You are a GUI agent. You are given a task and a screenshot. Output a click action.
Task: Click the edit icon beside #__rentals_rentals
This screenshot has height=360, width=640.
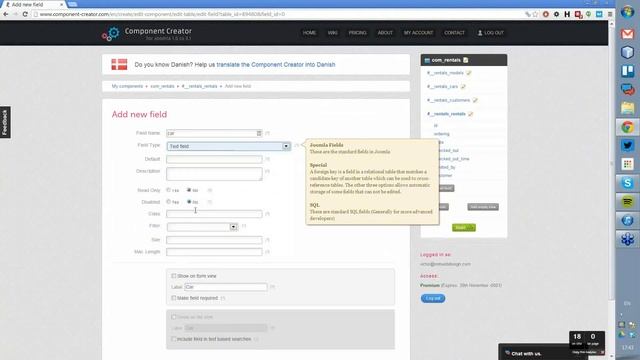(470, 114)
